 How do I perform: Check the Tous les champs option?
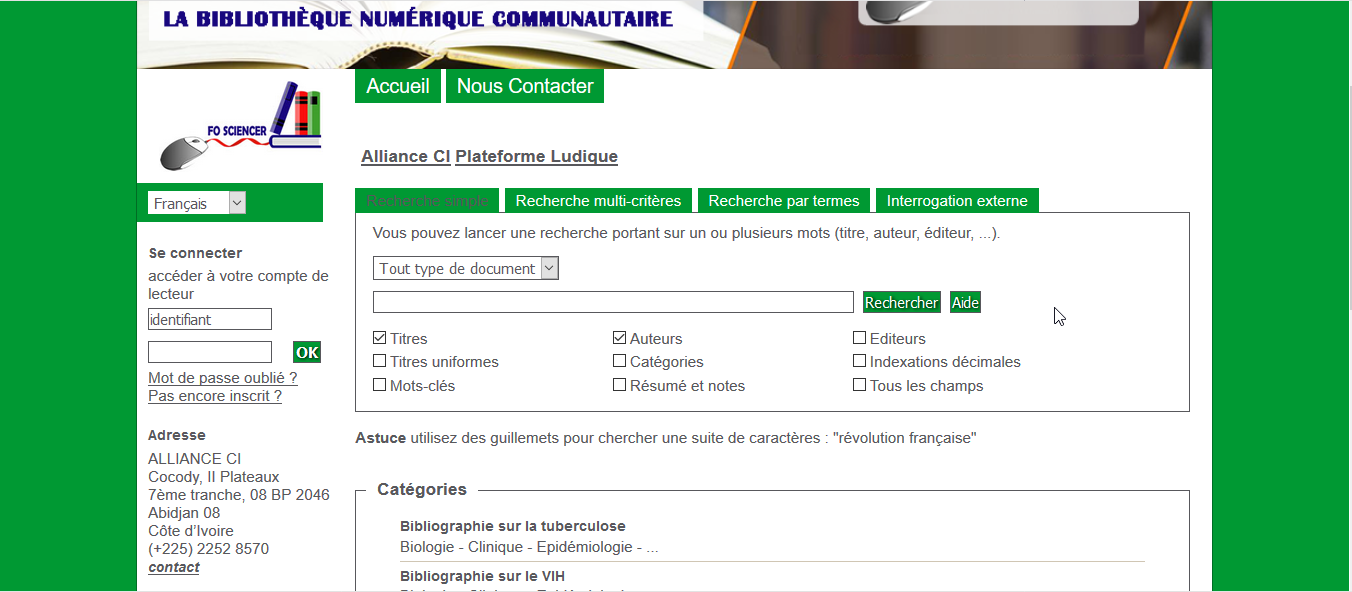(x=860, y=385)
